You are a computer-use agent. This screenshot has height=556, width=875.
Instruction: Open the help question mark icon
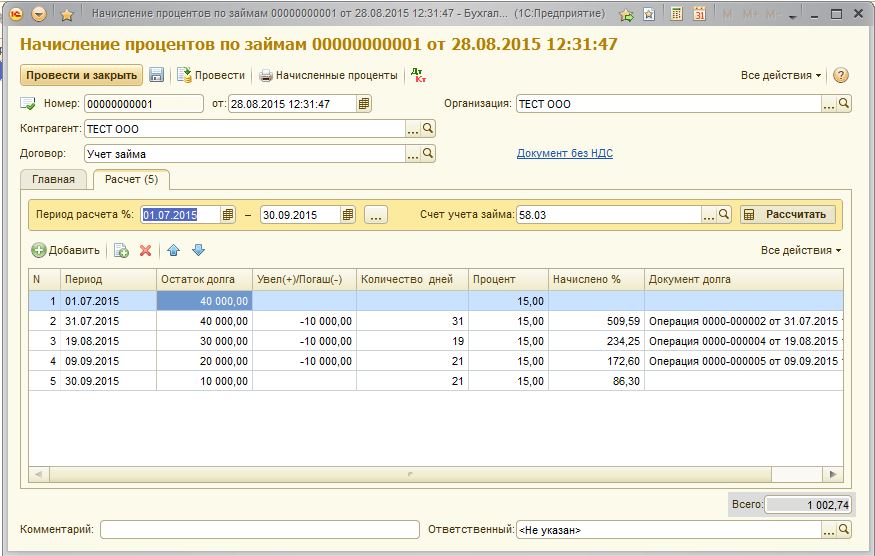[840, 75]
